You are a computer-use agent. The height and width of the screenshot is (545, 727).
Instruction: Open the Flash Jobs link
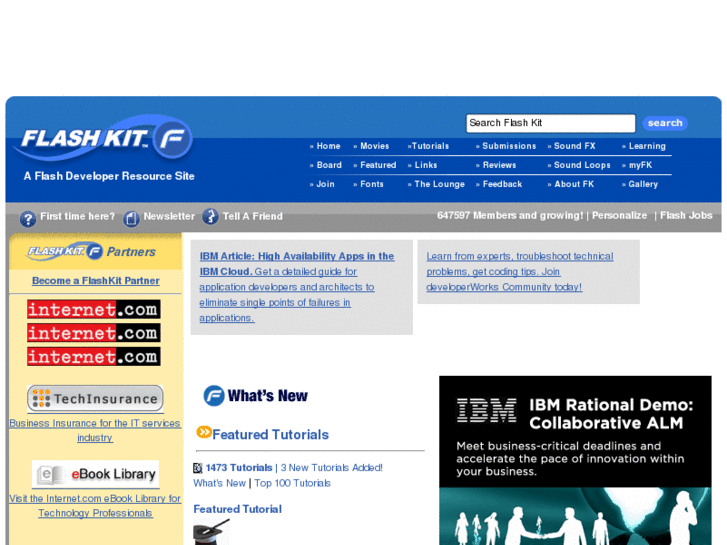coord(686,216)
